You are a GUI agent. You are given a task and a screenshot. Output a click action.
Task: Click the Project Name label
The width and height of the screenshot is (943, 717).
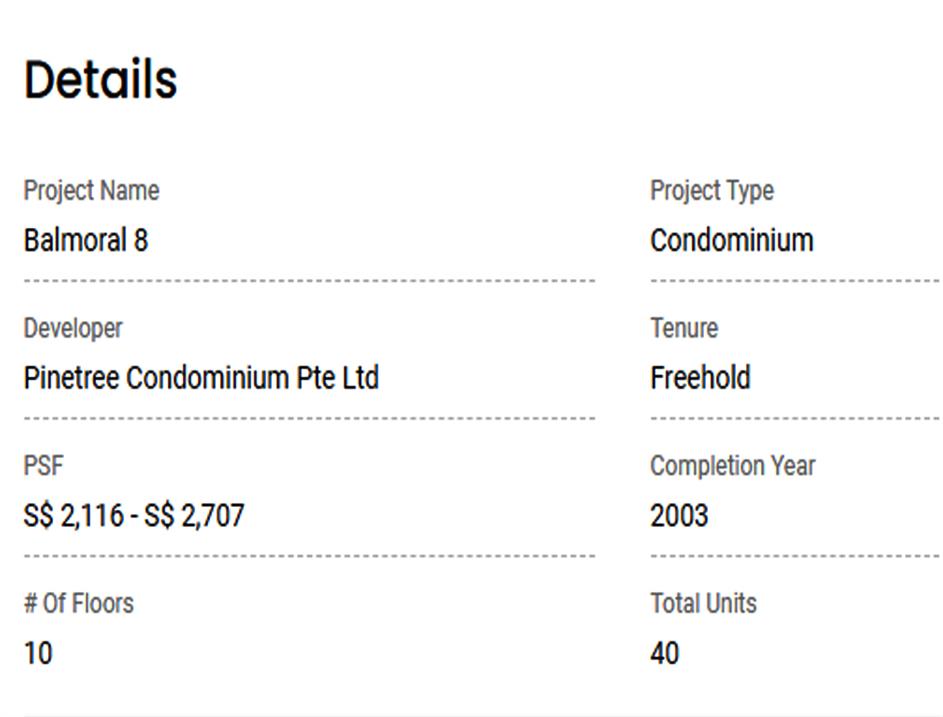click(x=91, y=190)
